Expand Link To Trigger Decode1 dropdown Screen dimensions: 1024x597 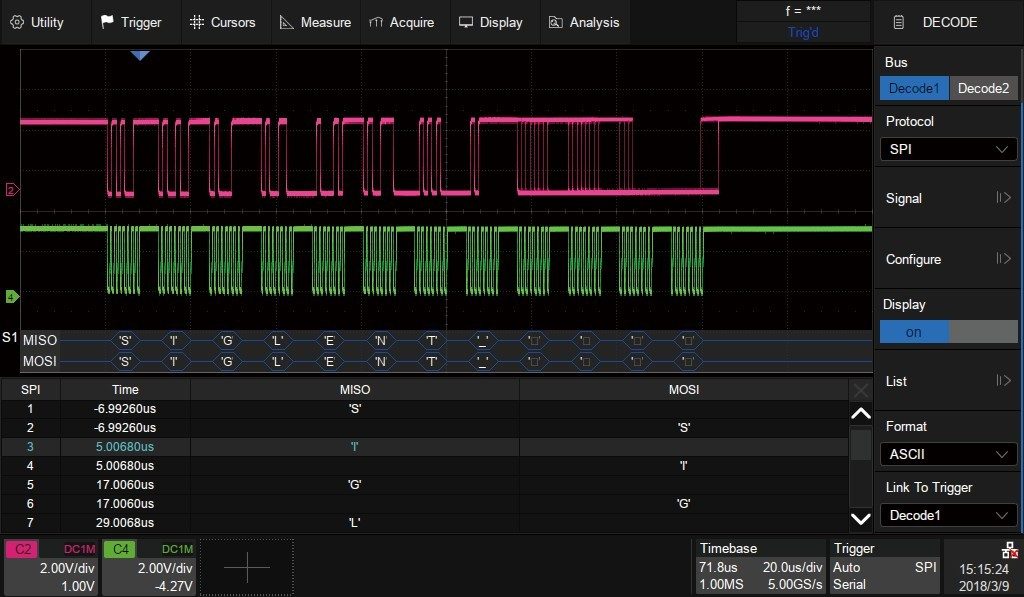click(948, 515)
